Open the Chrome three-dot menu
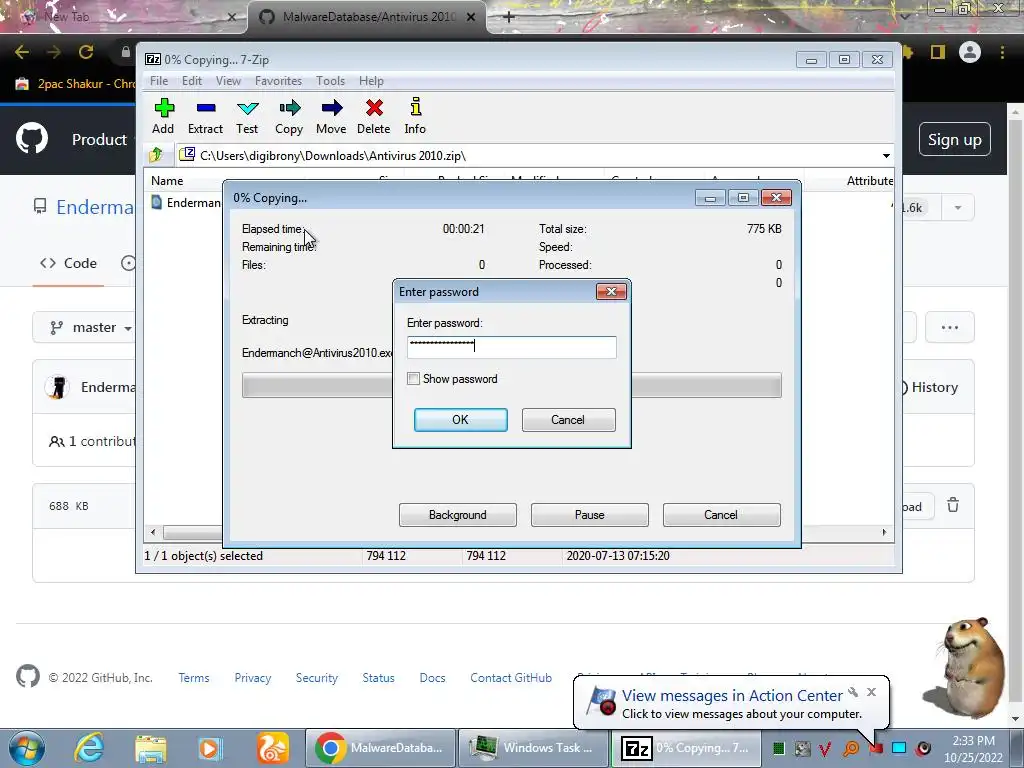1024x768 pixels. click(x=1002, y=52)
